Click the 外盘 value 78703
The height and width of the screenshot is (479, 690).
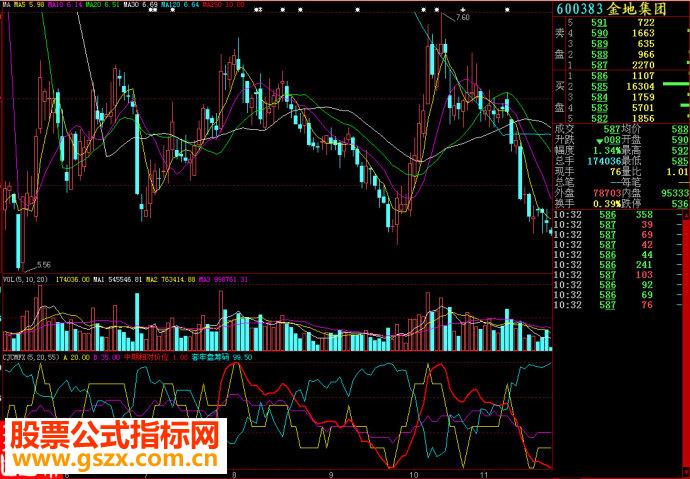coord(606,193)
